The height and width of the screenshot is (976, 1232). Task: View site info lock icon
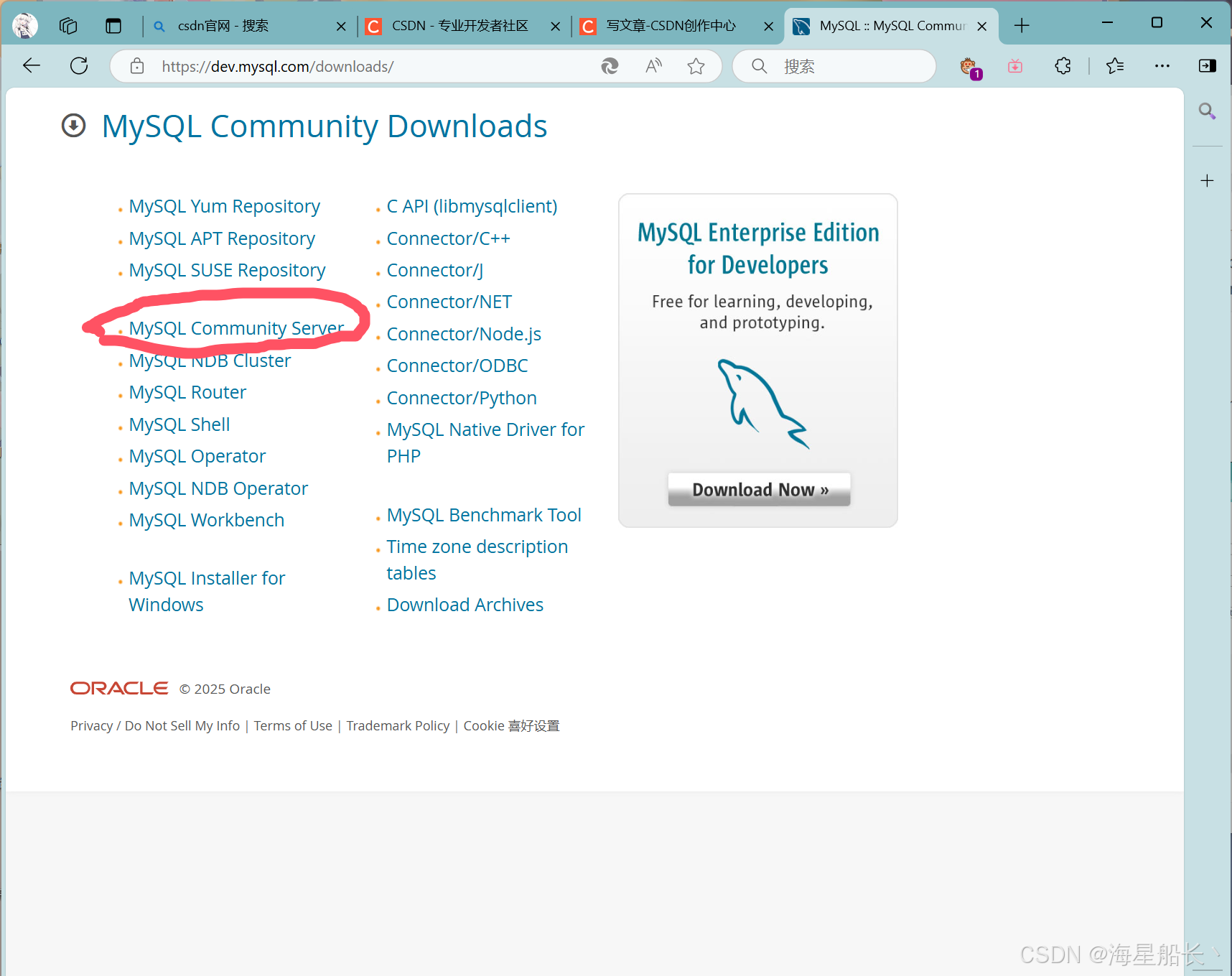(x=137, y=67)
